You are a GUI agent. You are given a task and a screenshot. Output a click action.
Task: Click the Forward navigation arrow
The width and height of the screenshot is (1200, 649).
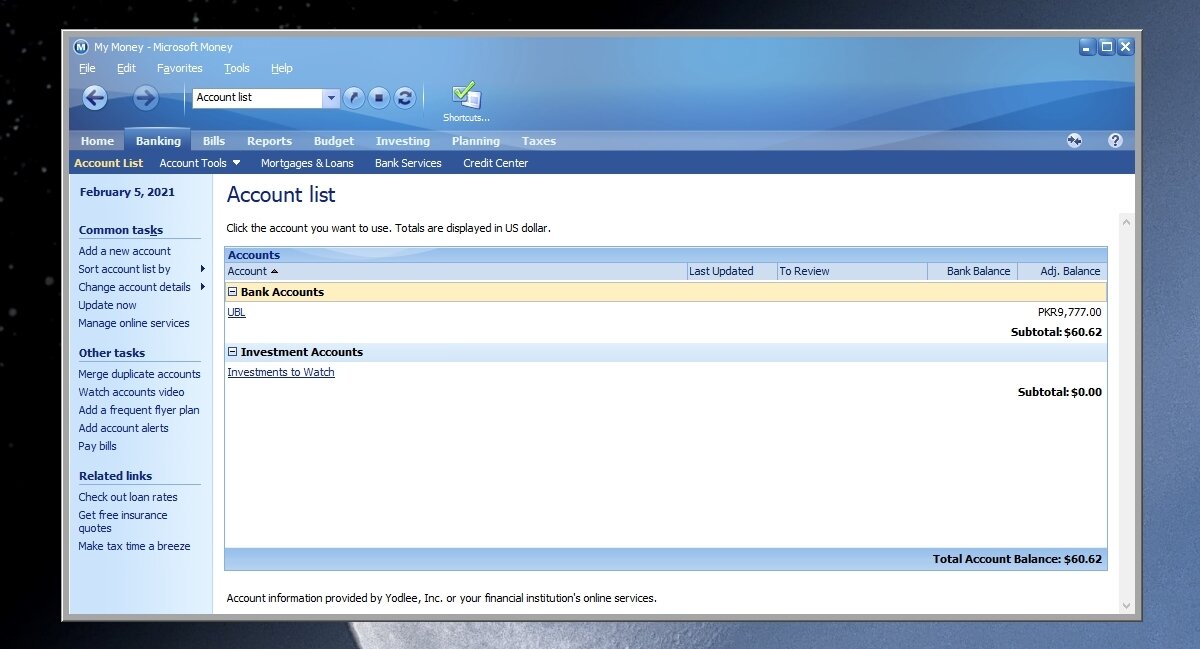(x=146, y=97)
